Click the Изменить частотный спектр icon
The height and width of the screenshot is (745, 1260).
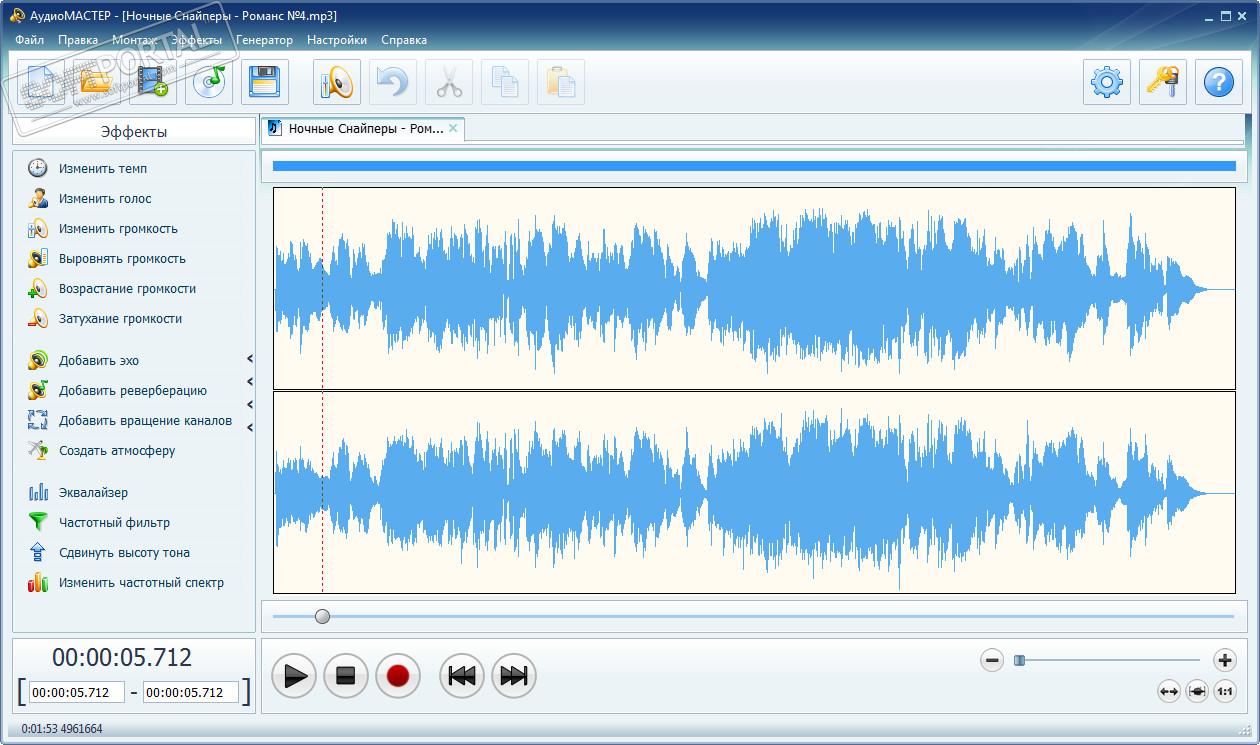click(x=38, y=582)
